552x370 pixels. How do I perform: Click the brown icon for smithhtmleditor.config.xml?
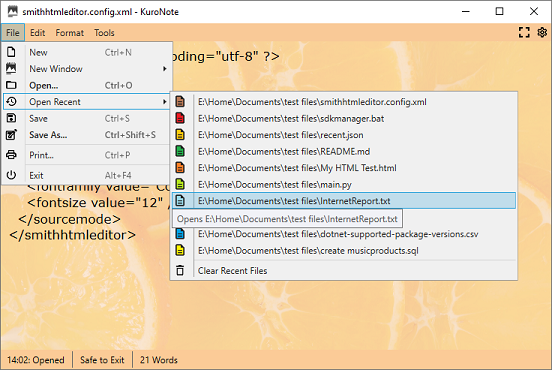pyautogui.click(x=180, y=101)
